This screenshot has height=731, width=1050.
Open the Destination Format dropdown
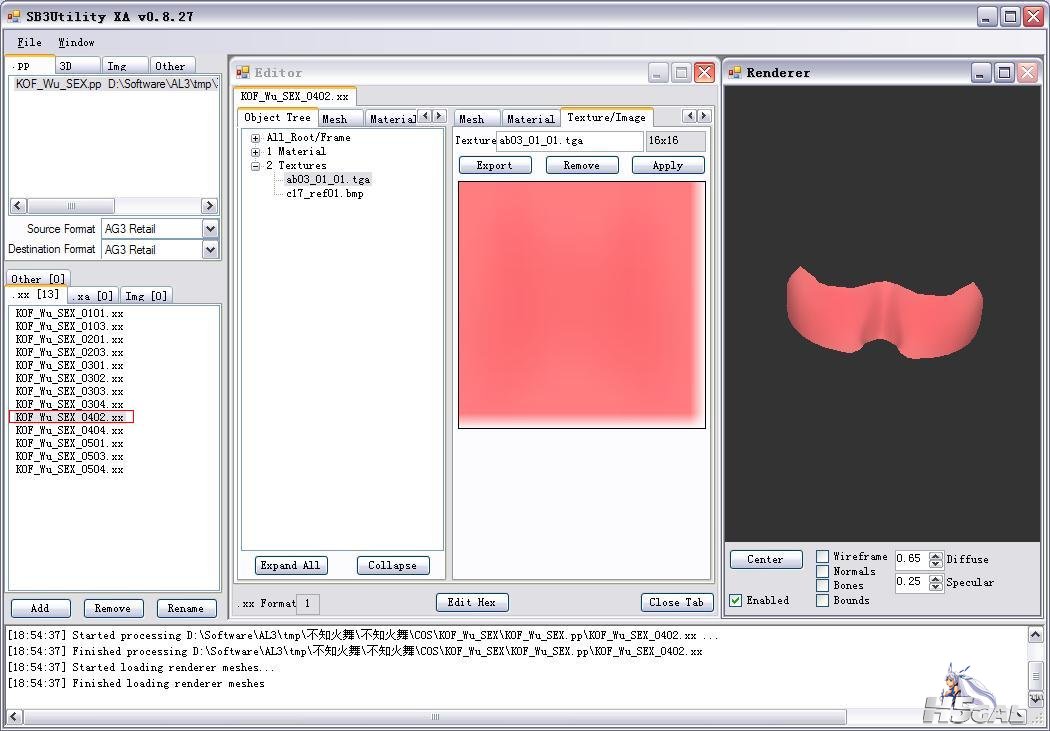(210, 249)
